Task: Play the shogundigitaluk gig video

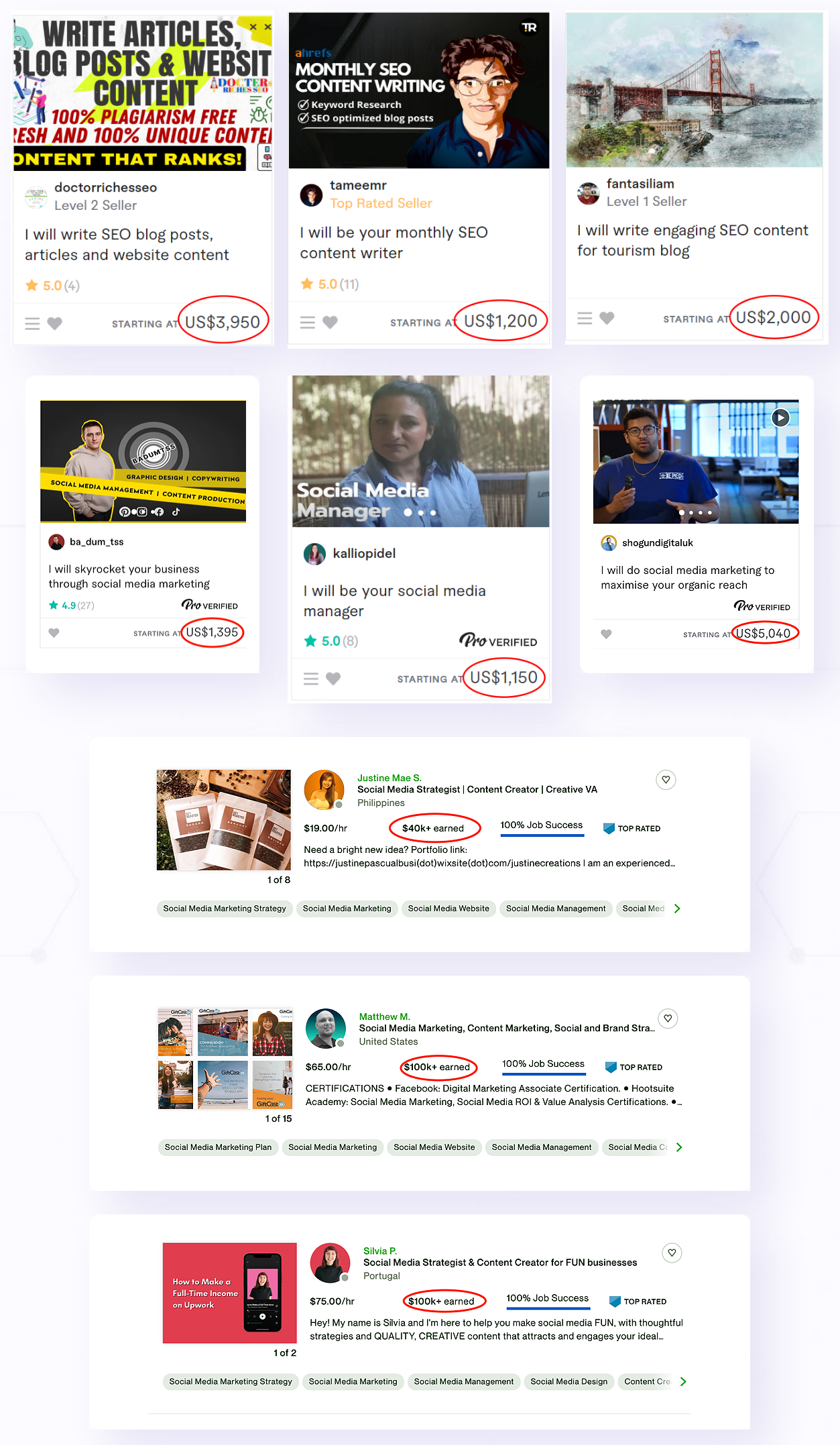Action: click(x=780, y=418)
